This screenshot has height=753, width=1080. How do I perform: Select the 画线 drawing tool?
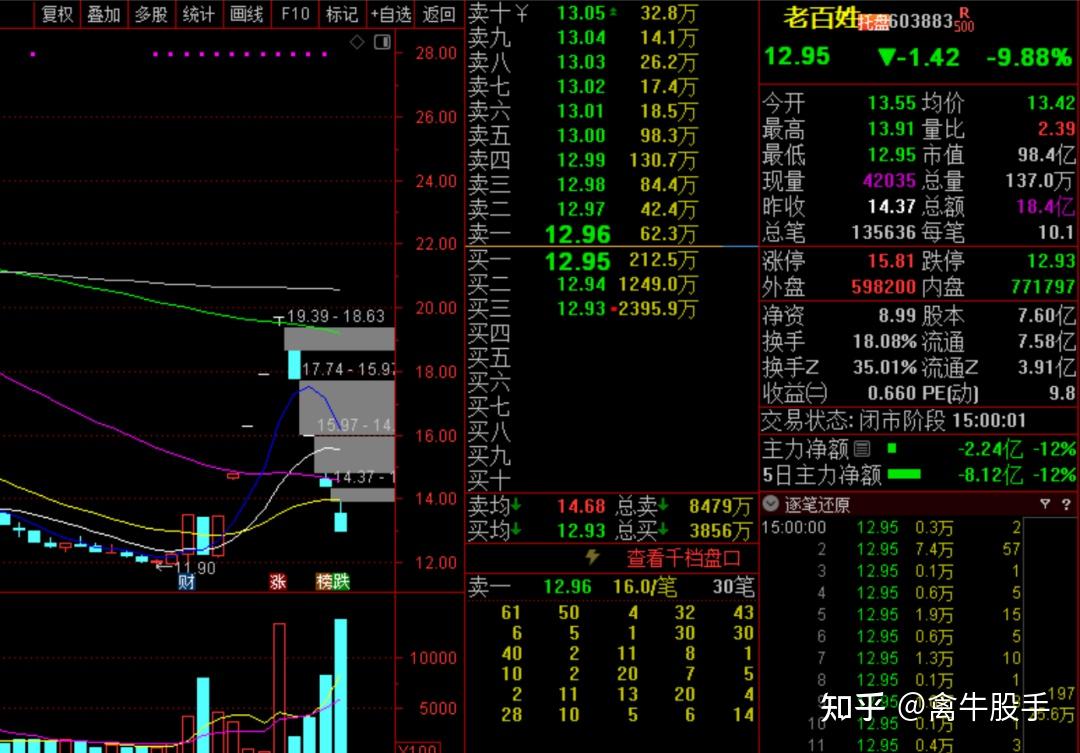point(246,14)
